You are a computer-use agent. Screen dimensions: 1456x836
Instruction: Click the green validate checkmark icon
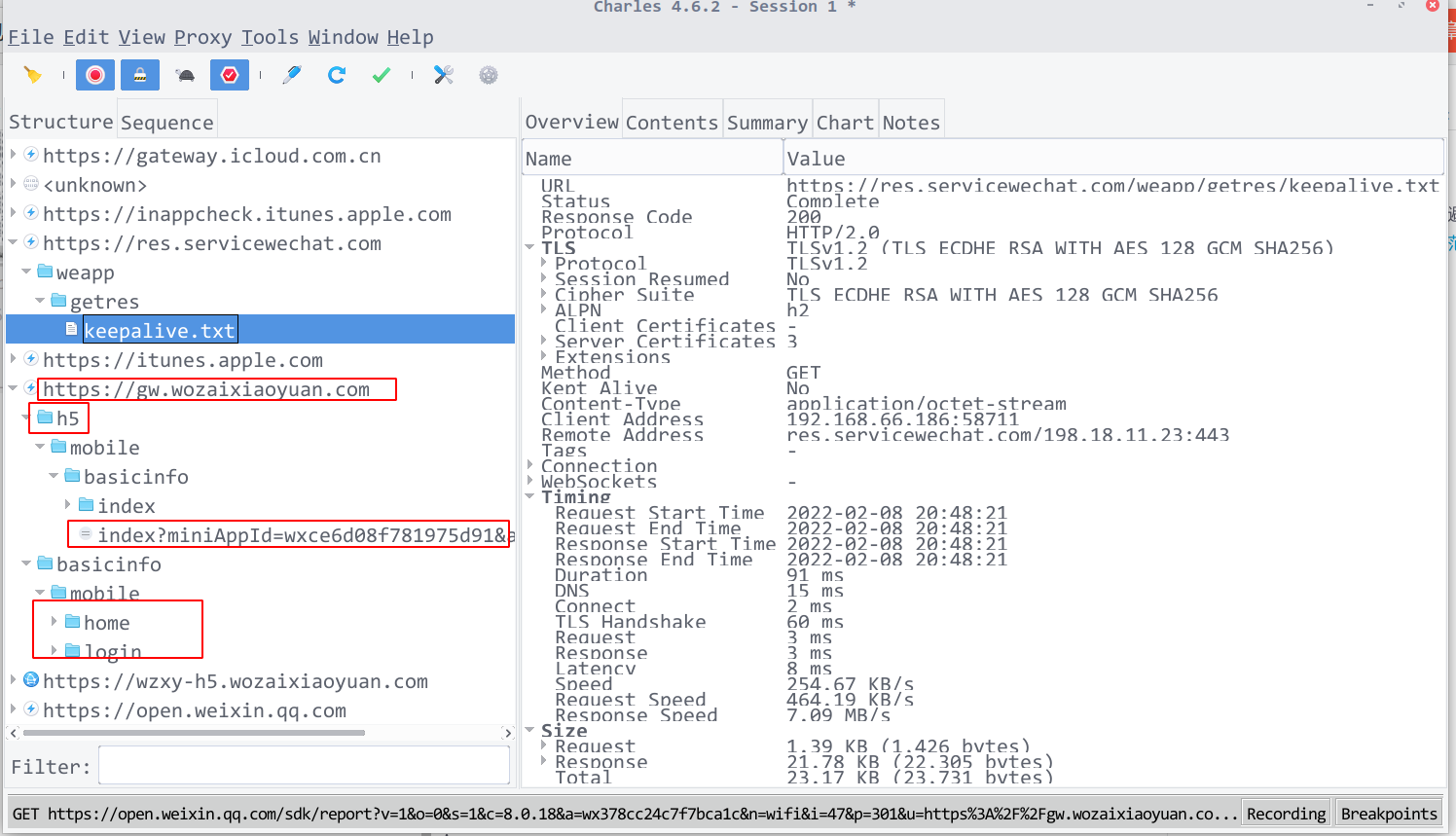coord(382,75)
